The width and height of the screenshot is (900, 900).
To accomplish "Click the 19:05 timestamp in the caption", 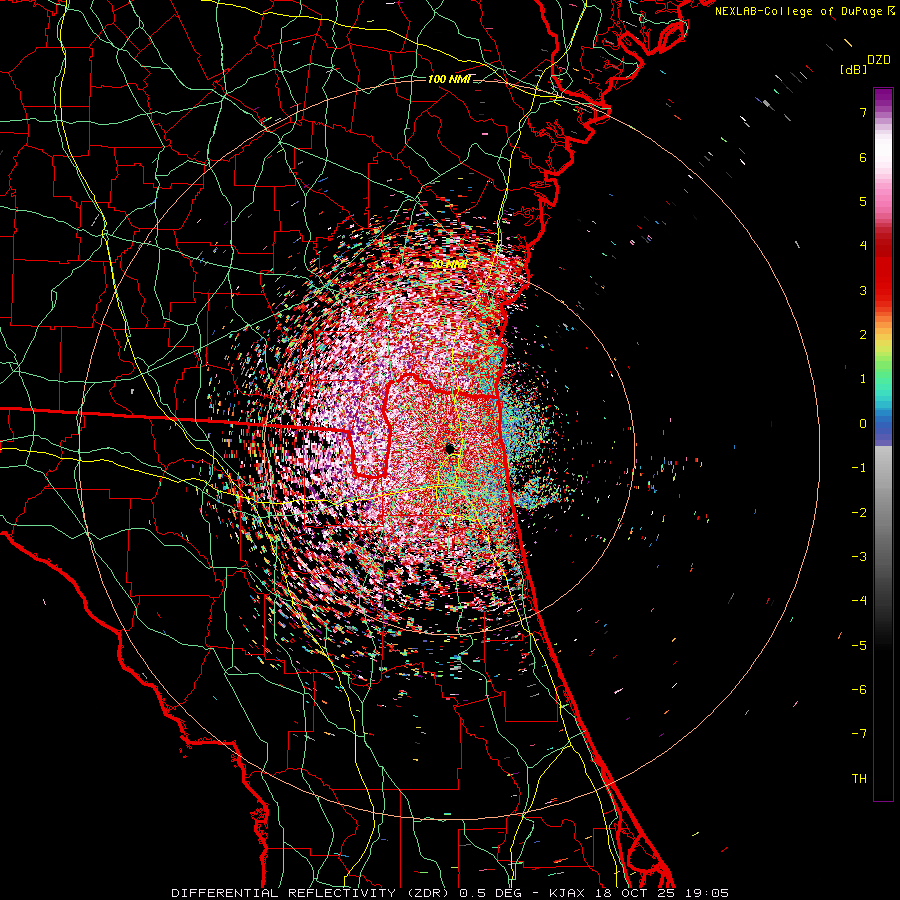I will point(707,893).
